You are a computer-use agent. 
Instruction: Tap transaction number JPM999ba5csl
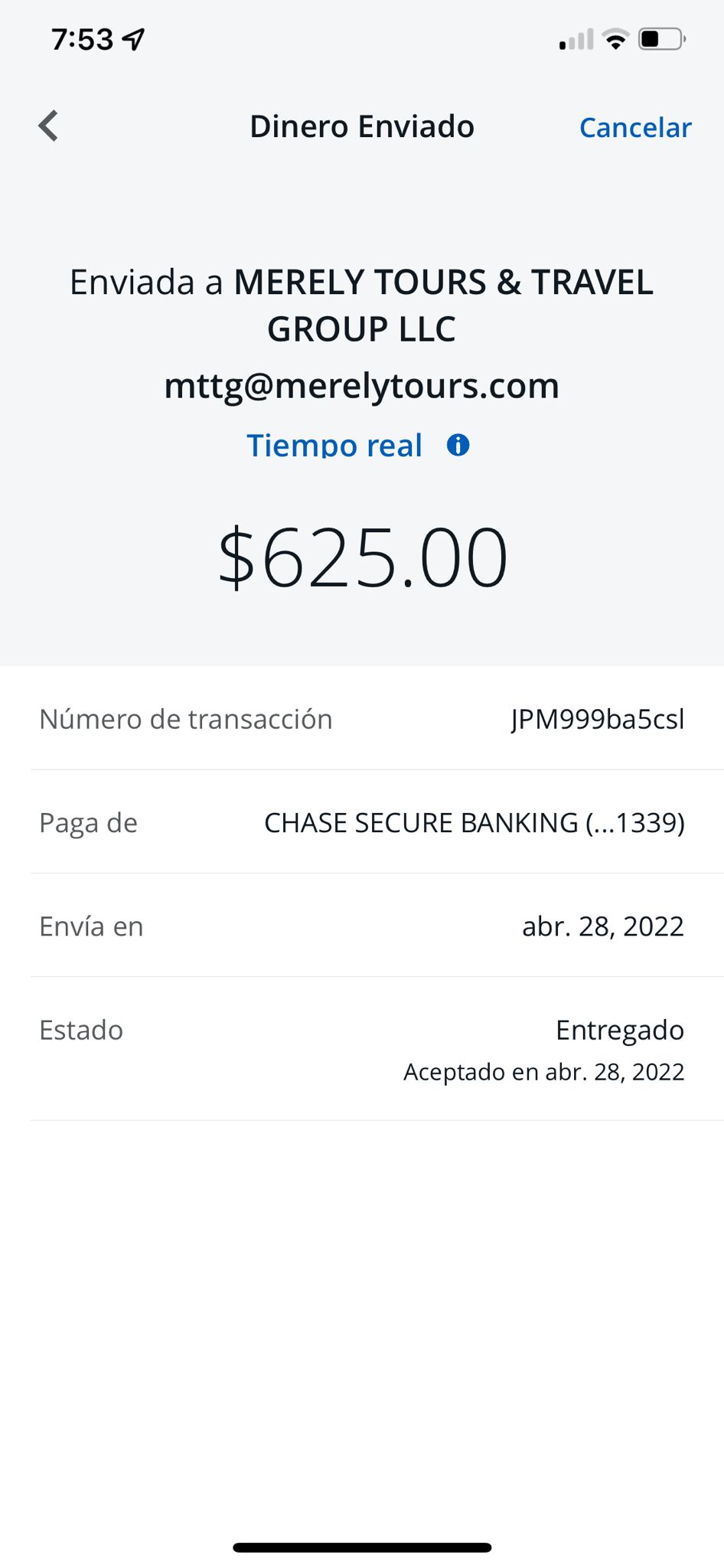point(598,720)
